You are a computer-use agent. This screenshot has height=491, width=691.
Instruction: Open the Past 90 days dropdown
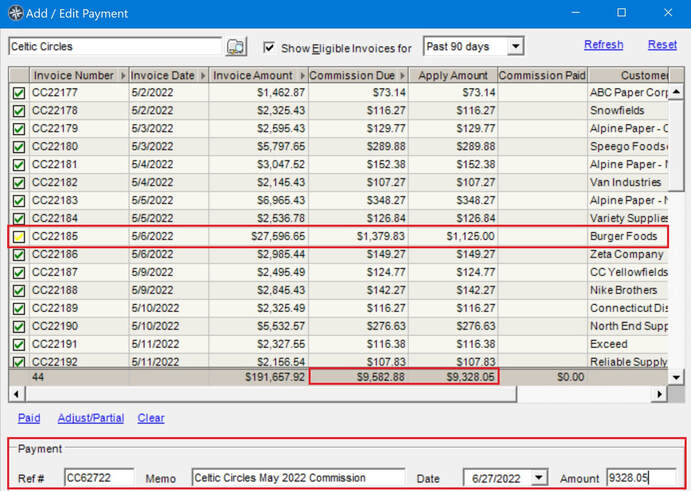tap(515, 46)
